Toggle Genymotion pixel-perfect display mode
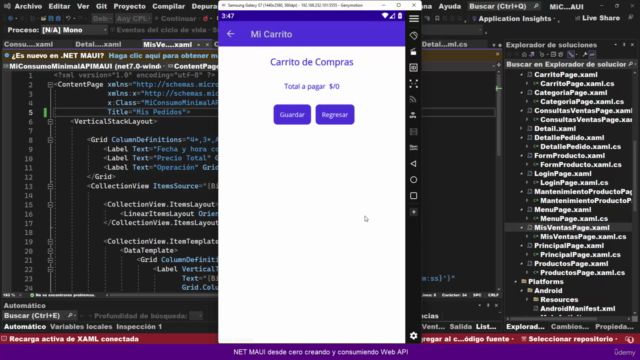Image resolution: width=640 pixels, height=360 pixels. tap(413, 84)
